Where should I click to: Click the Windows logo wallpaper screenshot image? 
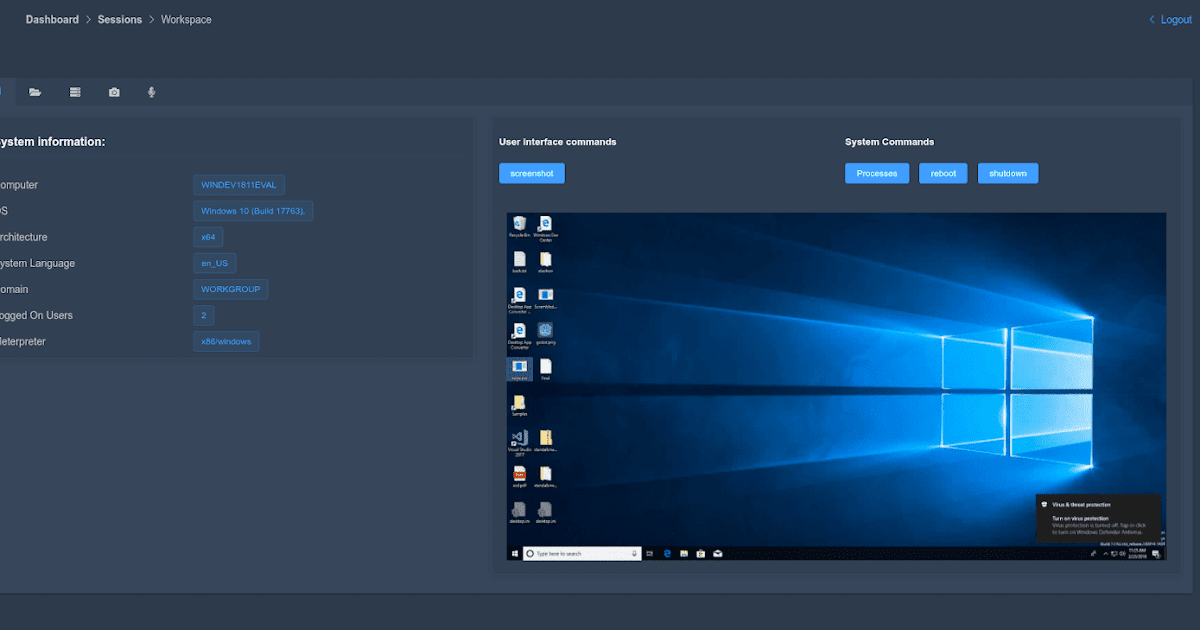point(836,386)
